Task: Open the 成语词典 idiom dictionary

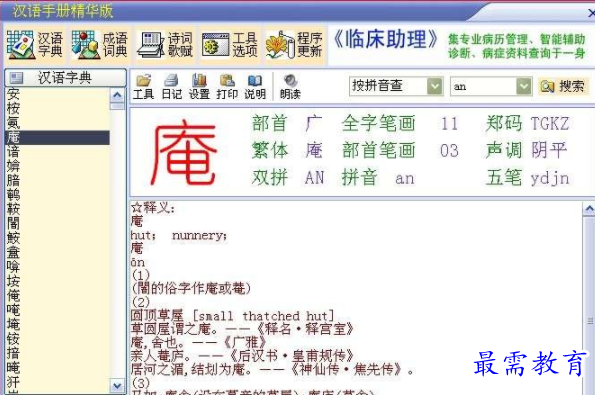Action: pos(99,45)
